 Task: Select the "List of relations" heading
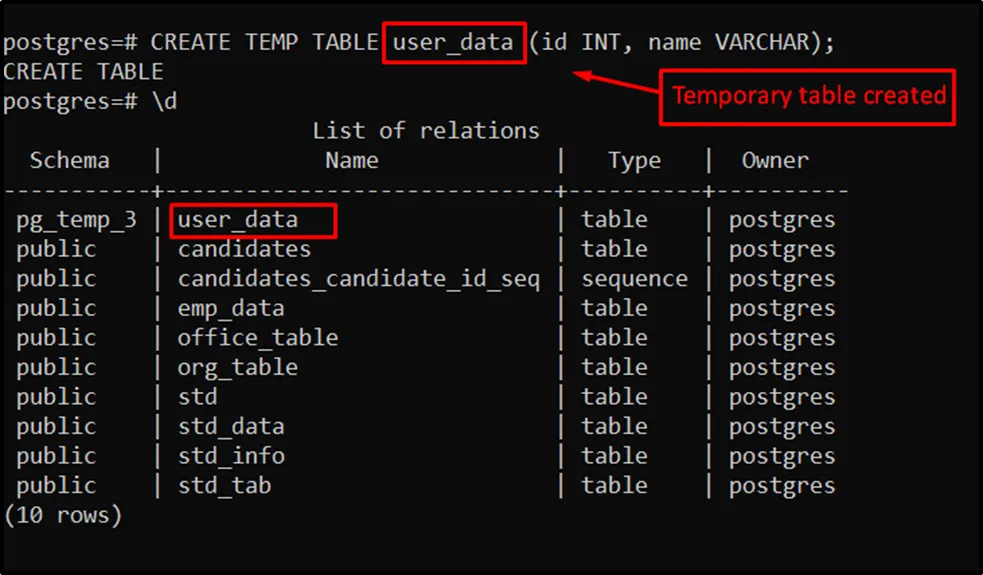coord(425,131)
